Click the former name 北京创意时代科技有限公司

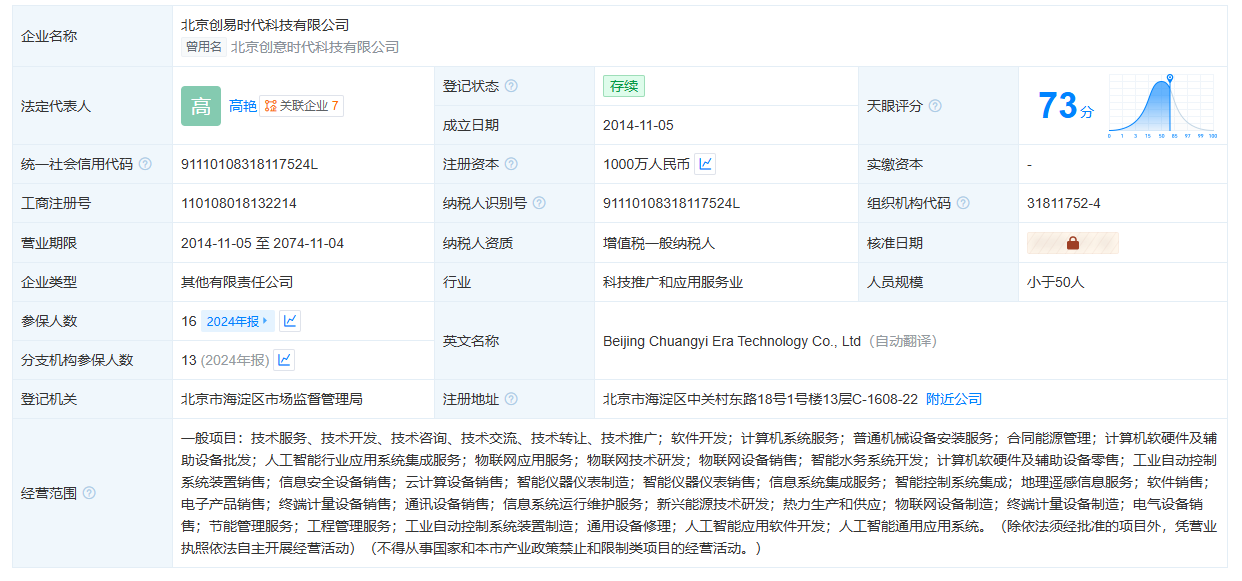[315, 47]
